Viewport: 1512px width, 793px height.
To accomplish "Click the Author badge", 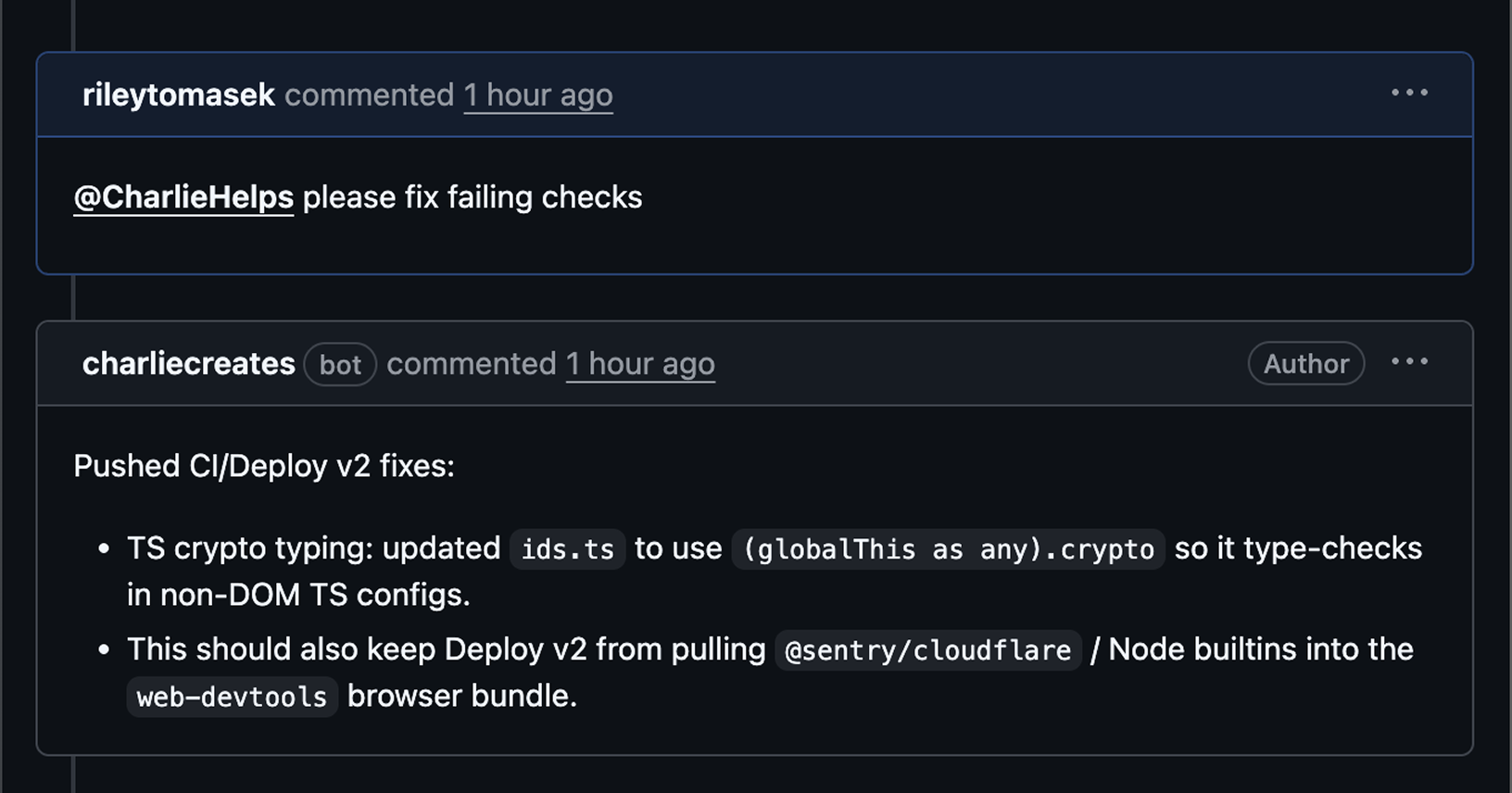I will tap(1305, 363).
